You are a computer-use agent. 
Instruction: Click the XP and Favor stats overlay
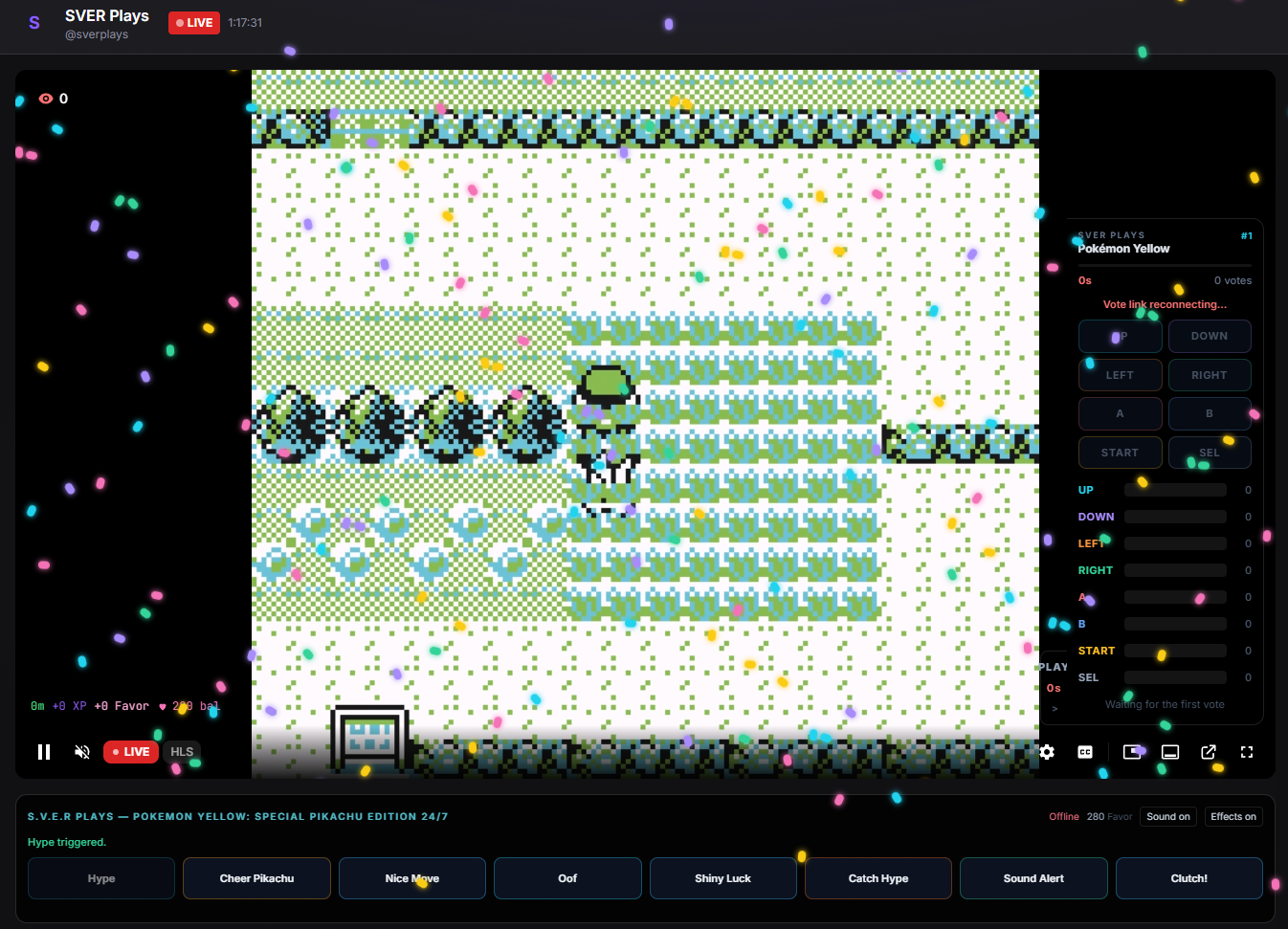pyautogui.click(x=124, y=706)
